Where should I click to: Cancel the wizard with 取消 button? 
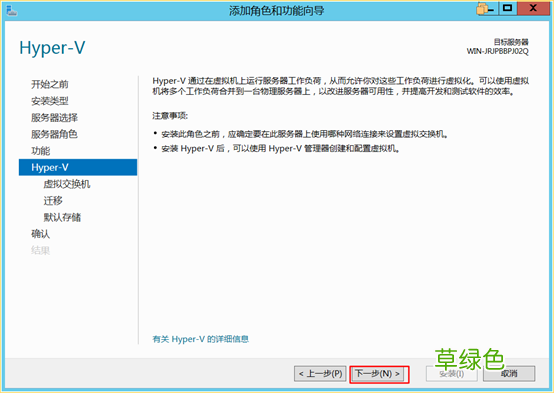(x=509, y=374)
